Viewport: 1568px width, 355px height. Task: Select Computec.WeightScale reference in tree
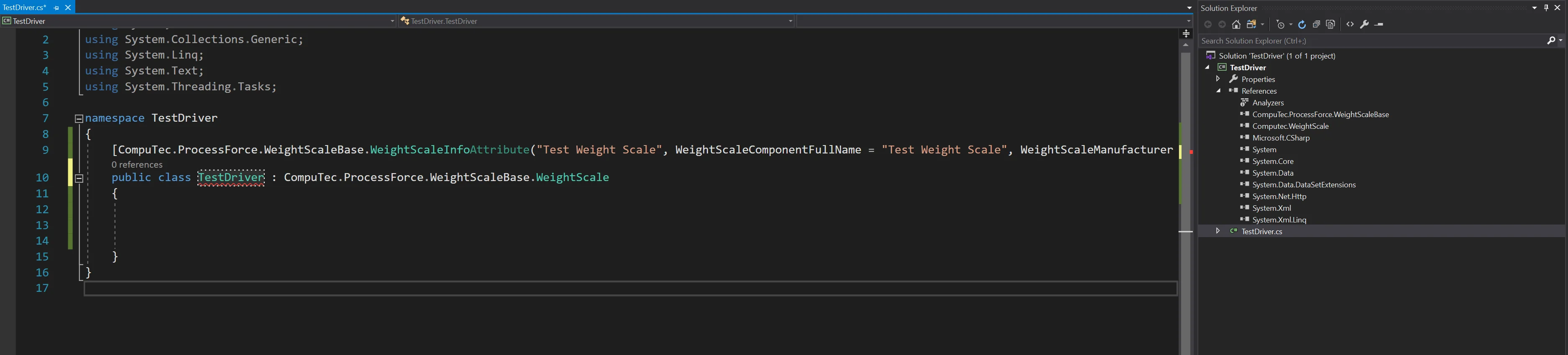1290,126
